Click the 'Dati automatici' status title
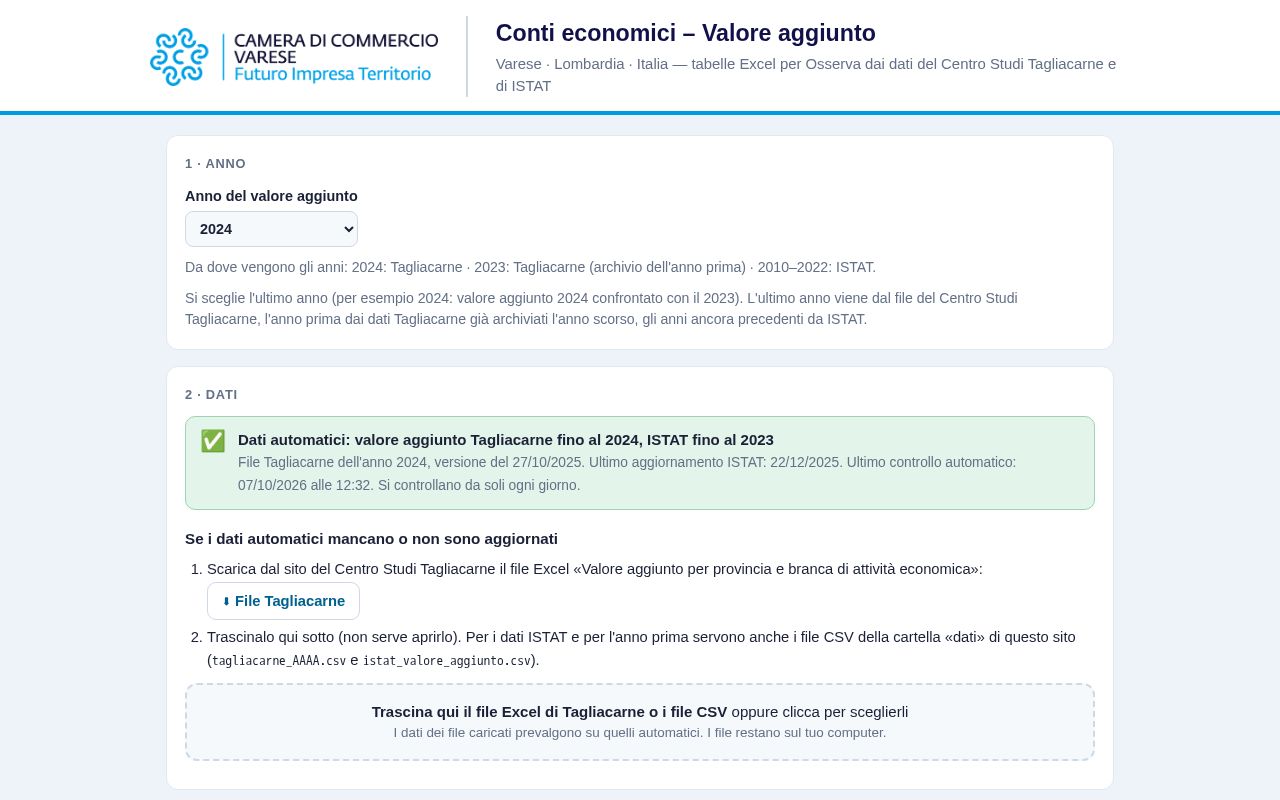This screenshot has width=1280, height=800. point(506,440)
